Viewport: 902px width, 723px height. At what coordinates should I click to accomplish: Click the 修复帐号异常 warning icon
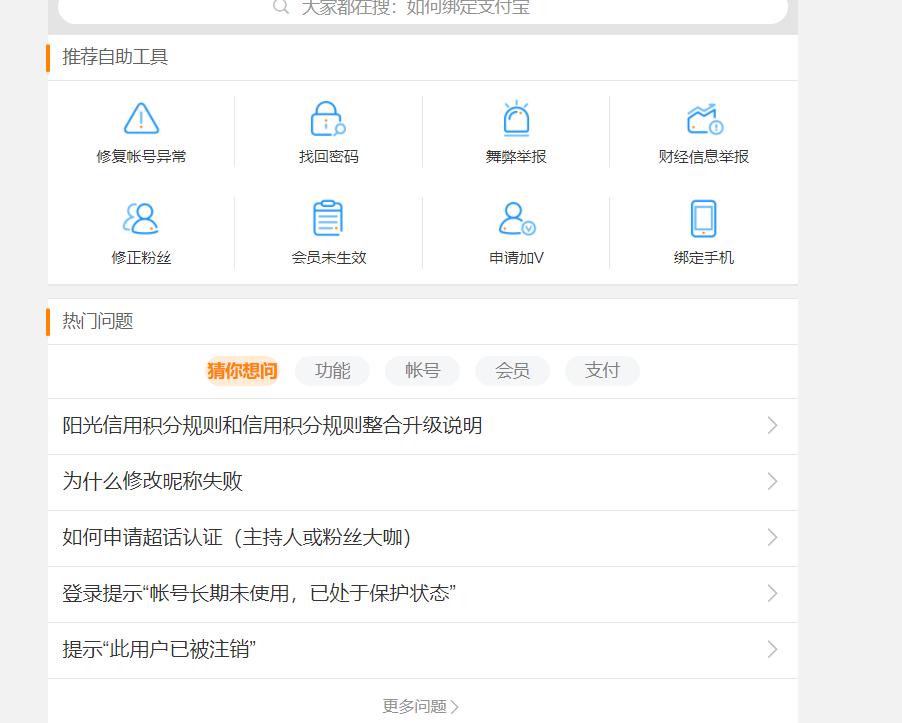tap(141, 118)
